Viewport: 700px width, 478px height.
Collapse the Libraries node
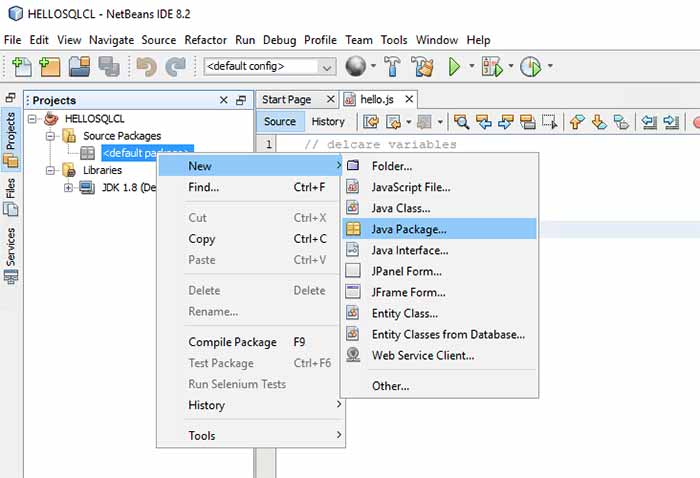[x=50, y=170]
